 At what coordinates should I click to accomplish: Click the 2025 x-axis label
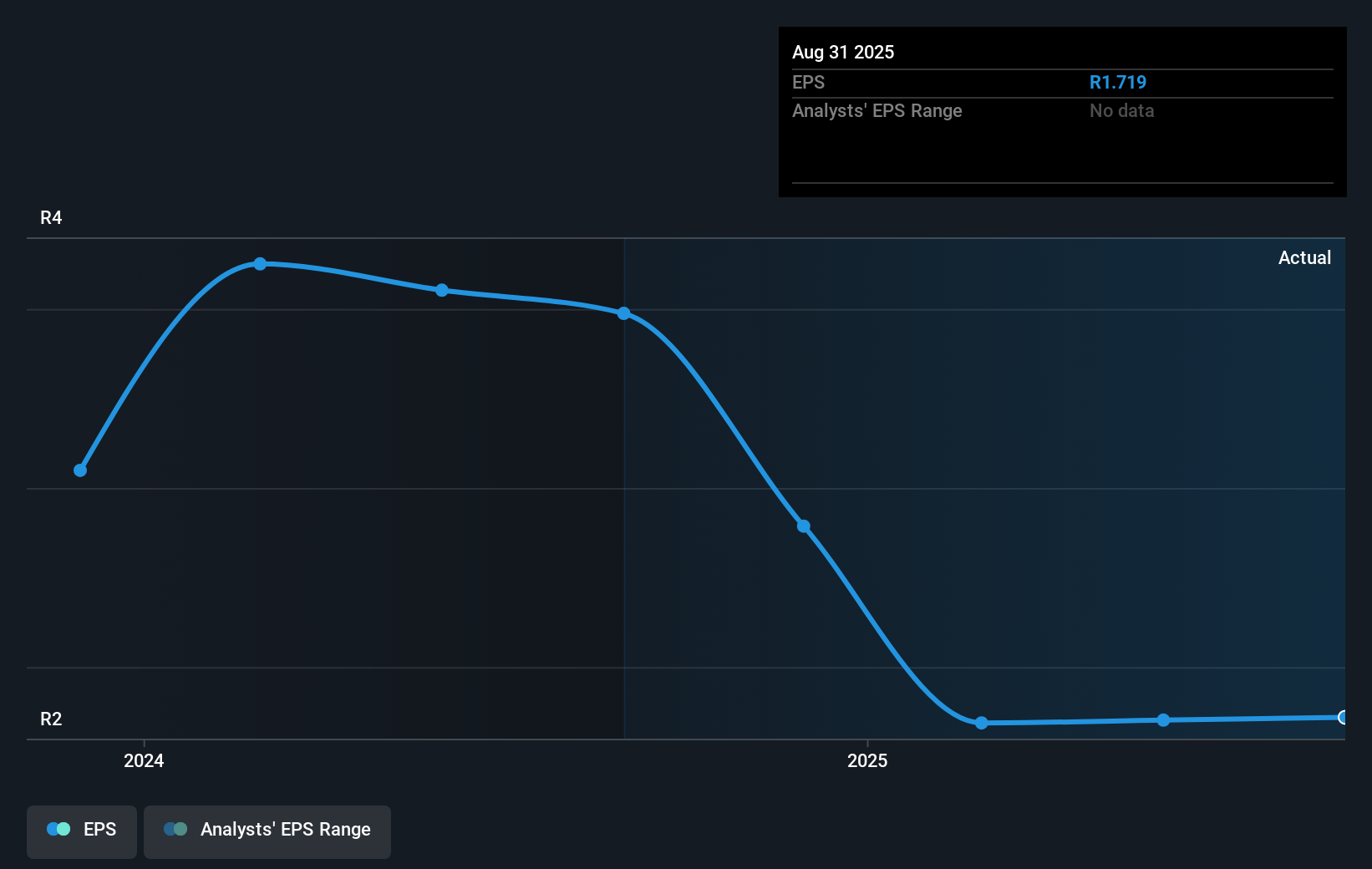[867, 760]
